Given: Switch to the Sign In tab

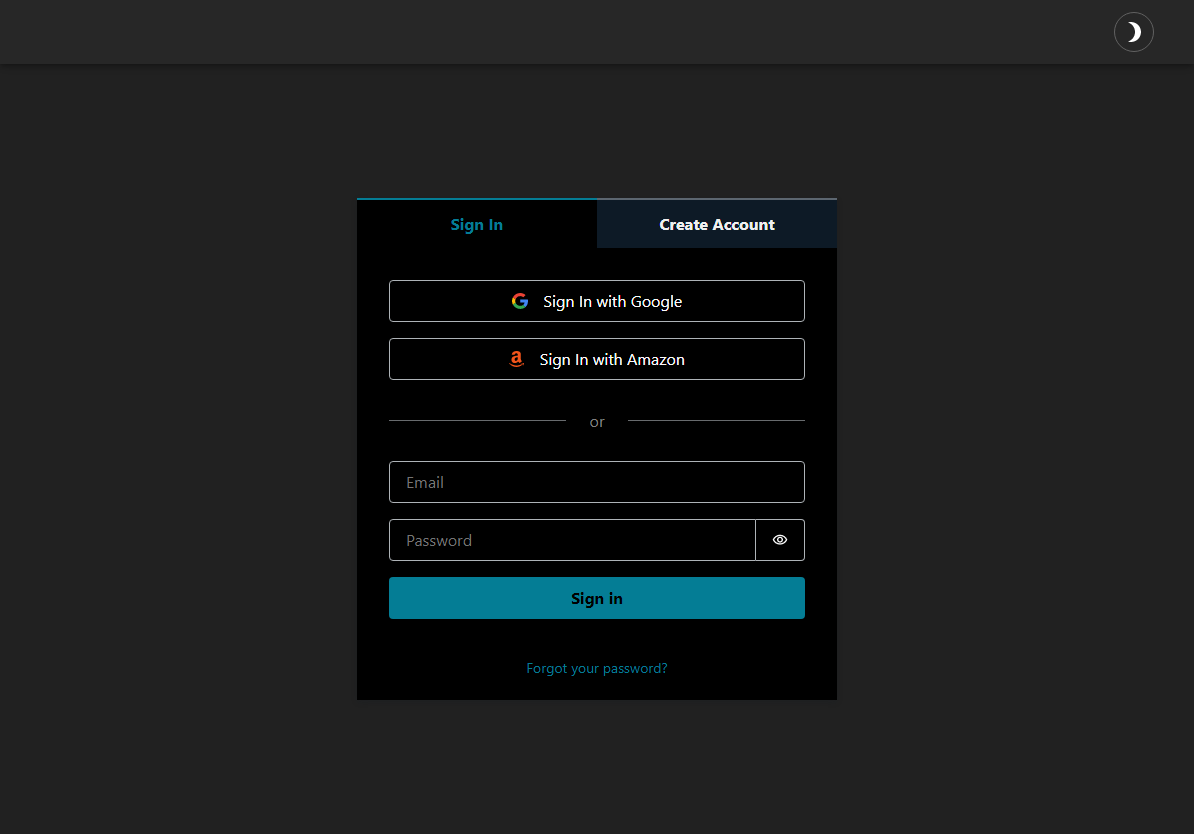Looking at the screenshot, I should [x=477, y=224].
